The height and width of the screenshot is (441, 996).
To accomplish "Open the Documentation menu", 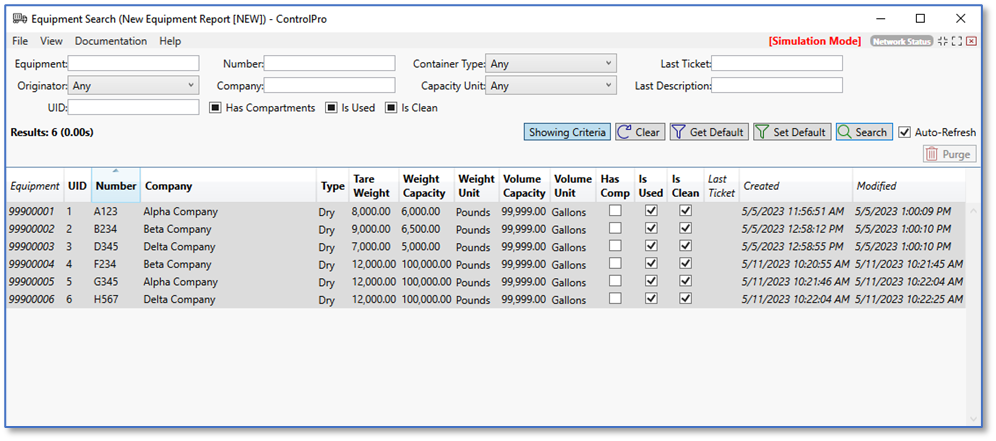I will [111, 41].
